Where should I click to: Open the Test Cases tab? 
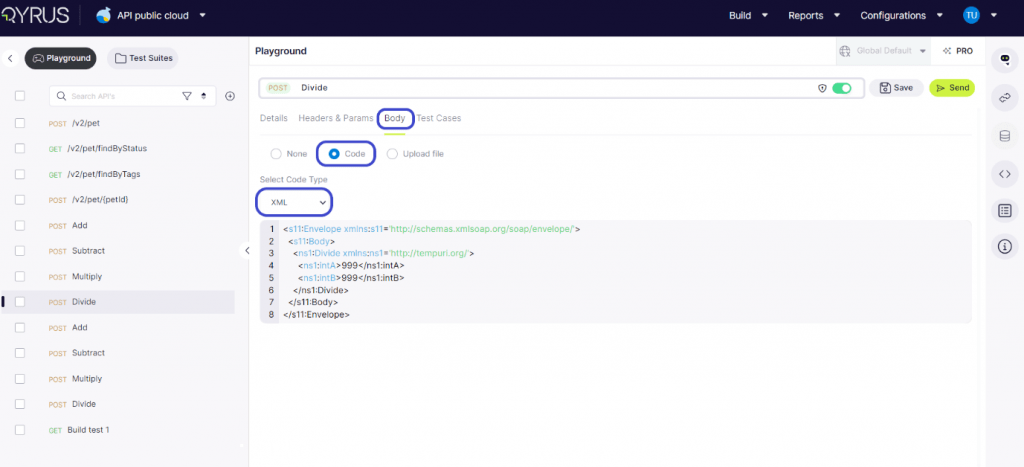coord(439,118)
